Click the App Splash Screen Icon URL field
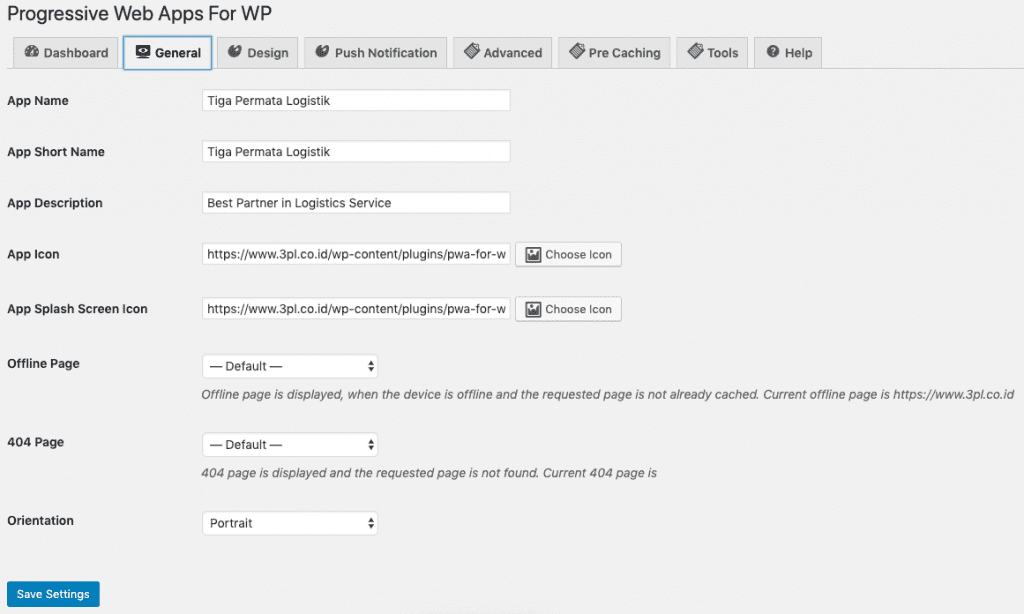 [356, 309]
